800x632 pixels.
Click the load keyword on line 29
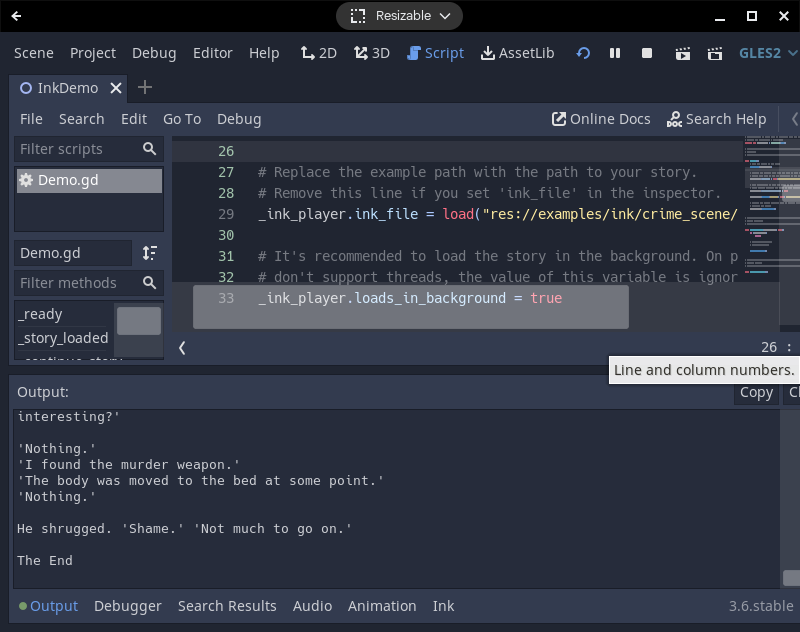click(458, 214)
